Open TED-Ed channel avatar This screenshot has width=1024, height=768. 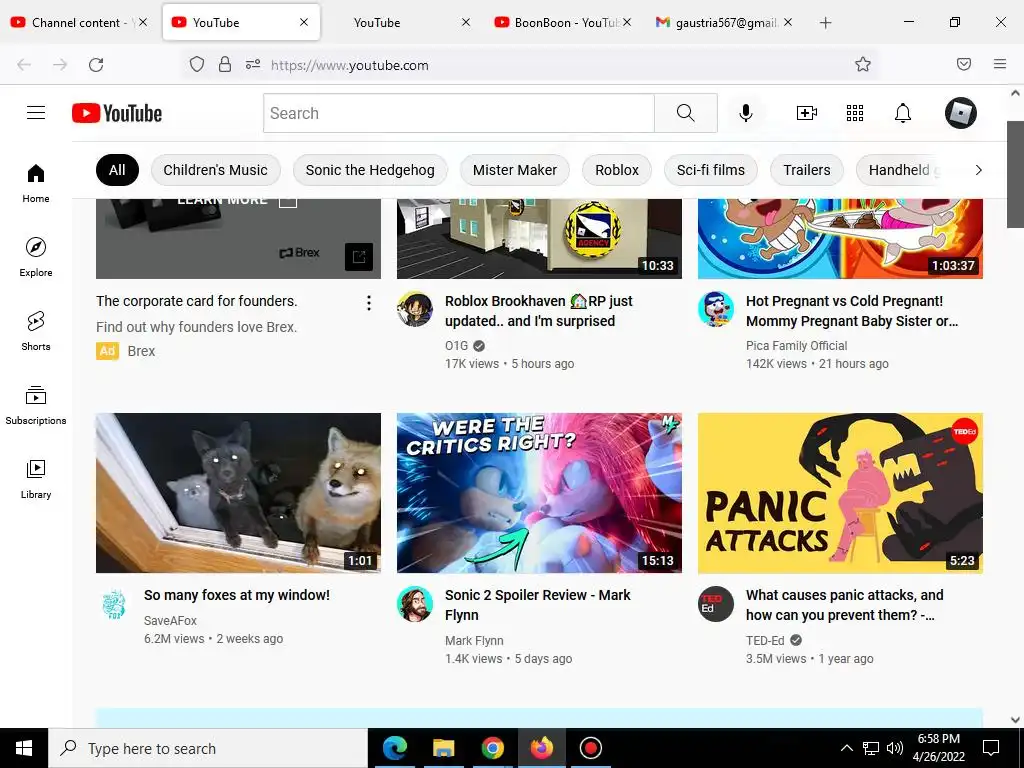coord(716,603)
